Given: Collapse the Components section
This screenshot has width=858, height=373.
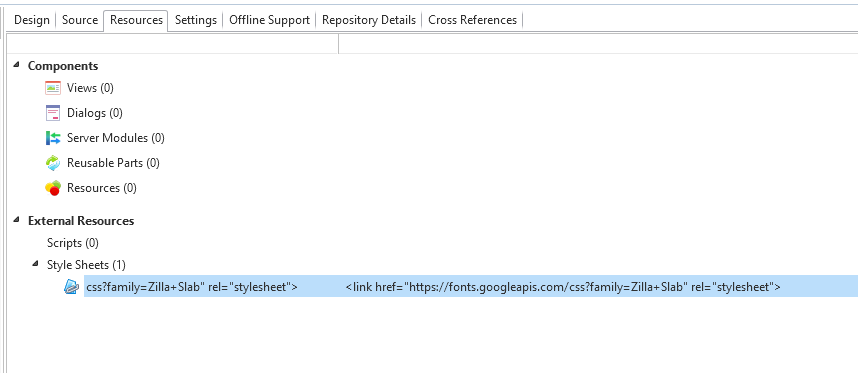Looking at the screenshot, I should [x=16, y=65].
